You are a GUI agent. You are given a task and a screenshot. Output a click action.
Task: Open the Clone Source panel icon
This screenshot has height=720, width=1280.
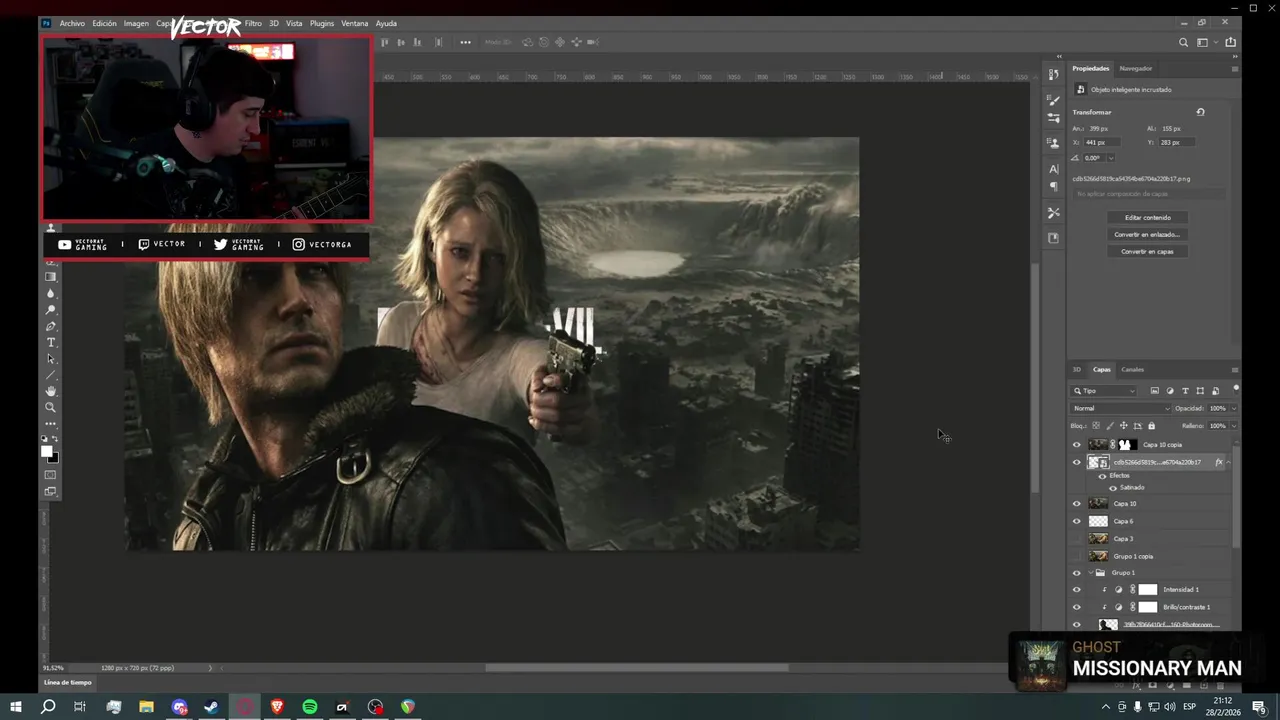point(1053,142)
